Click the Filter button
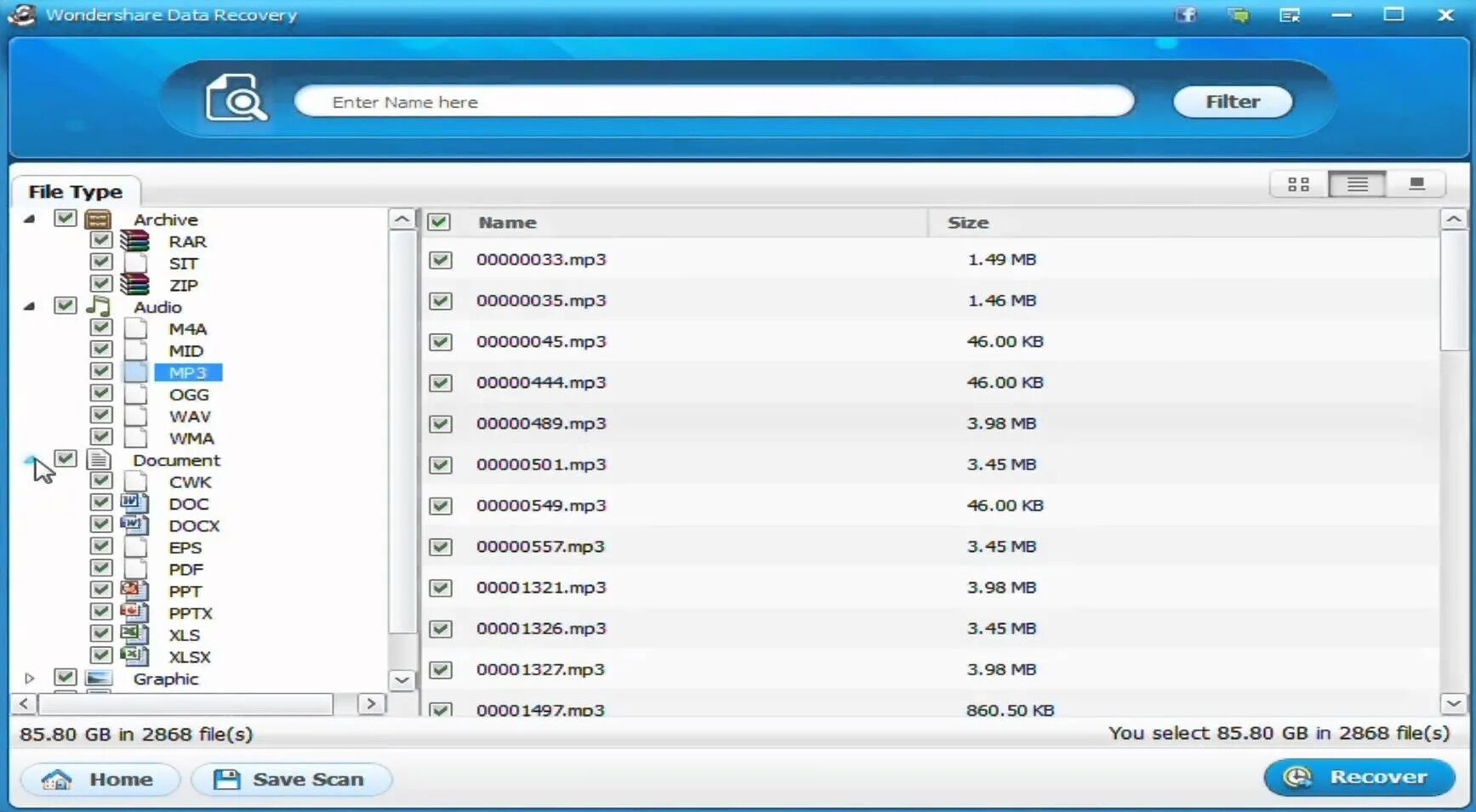Image resolution: width=1476 pixels, height=812 pixels. [1233, 102]
